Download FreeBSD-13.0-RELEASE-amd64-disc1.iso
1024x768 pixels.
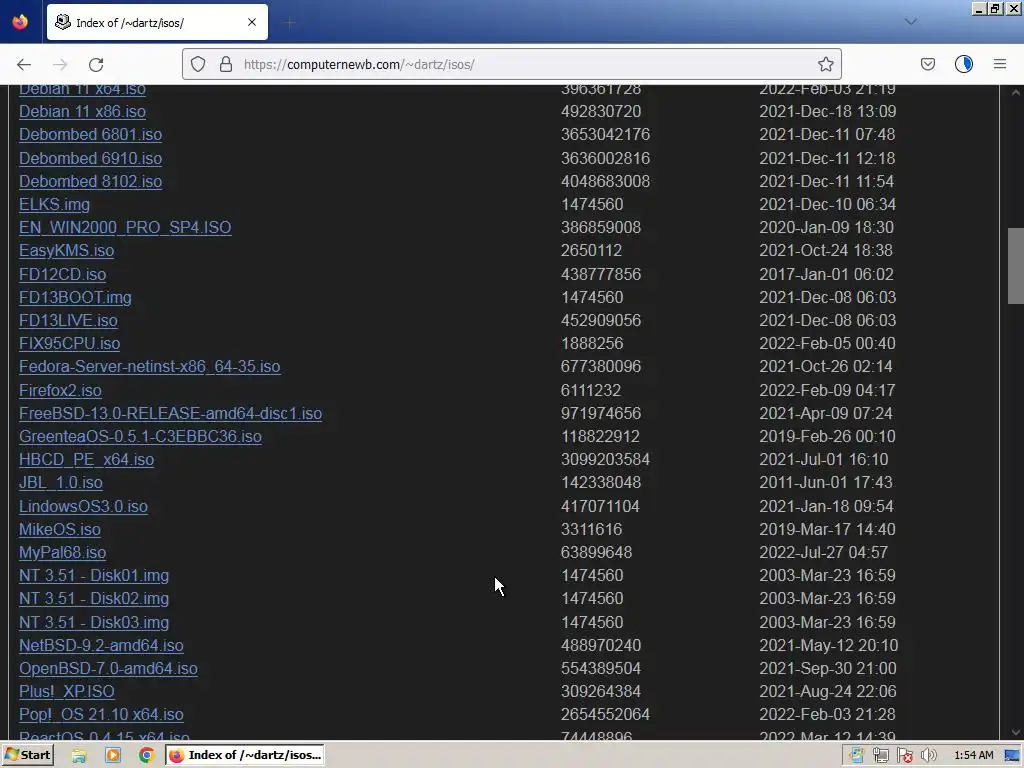coord(170,413)
